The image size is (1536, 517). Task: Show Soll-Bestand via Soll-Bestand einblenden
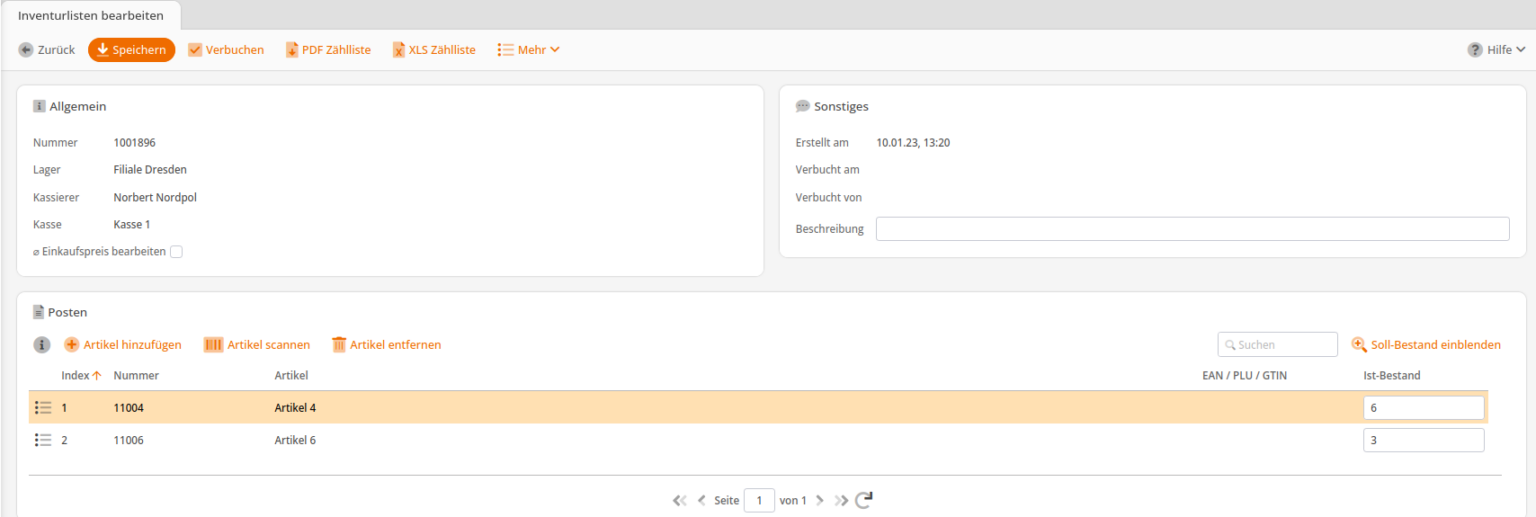[x=1426, y=345]
